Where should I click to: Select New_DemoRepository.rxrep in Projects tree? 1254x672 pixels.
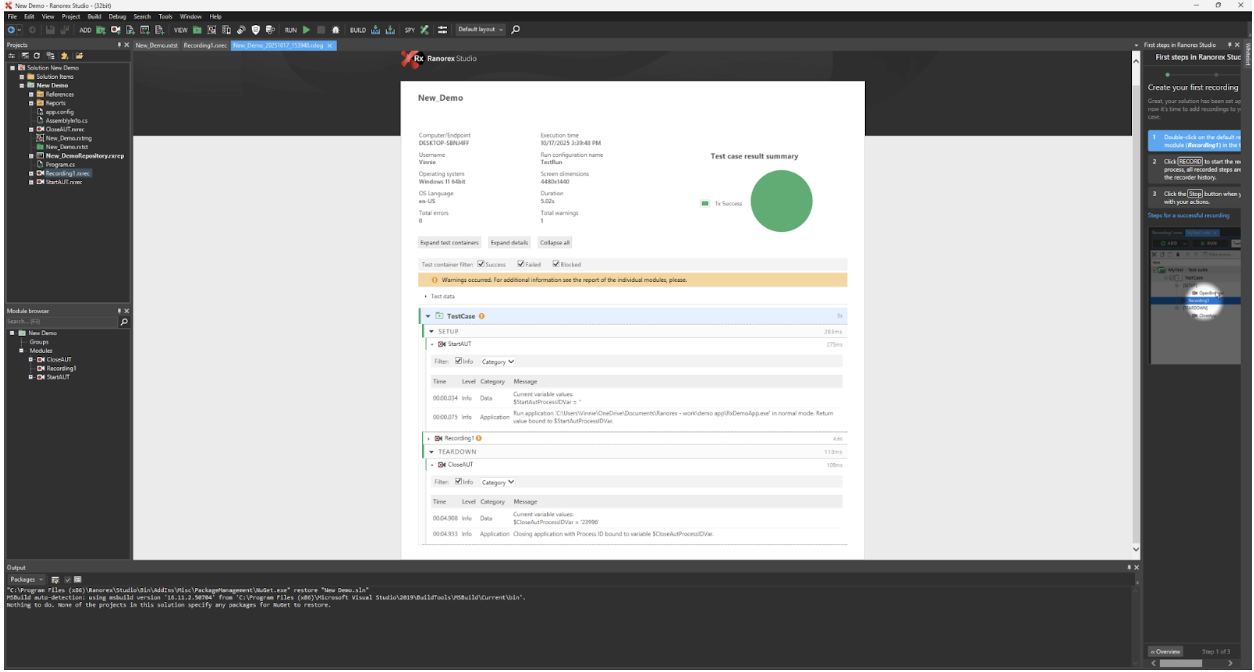pyautogui.click(x=84, y=156)
